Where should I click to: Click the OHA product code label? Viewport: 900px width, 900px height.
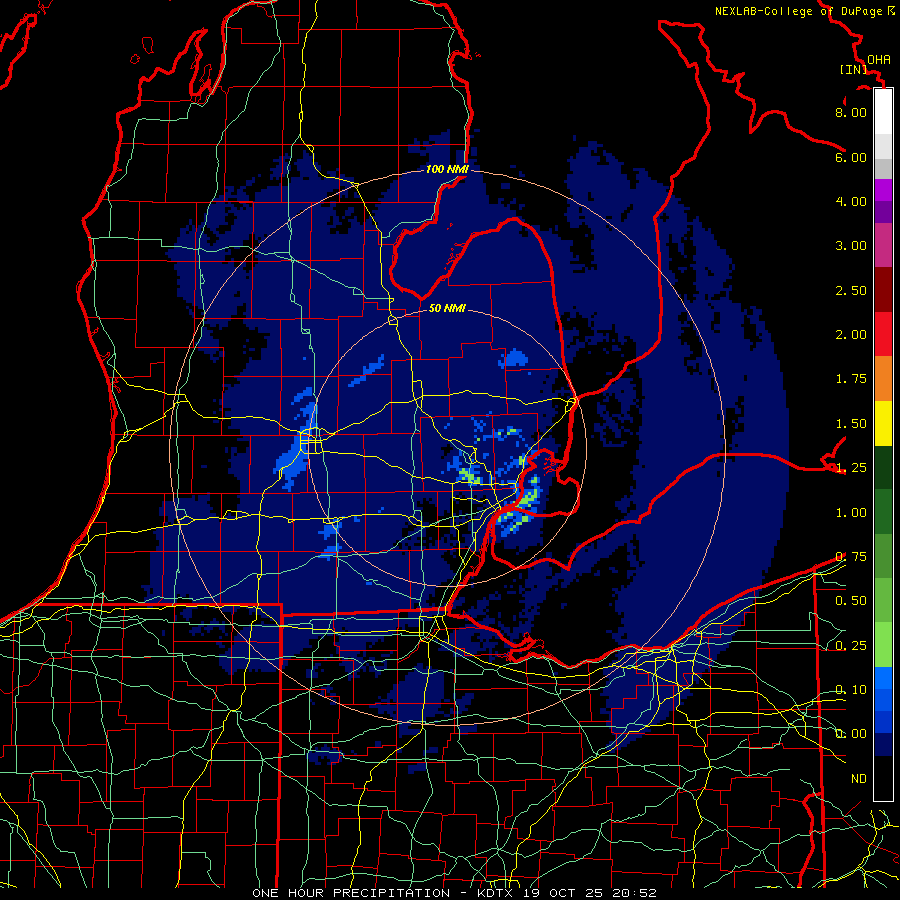pyautogui.click(x=879, y=59)
